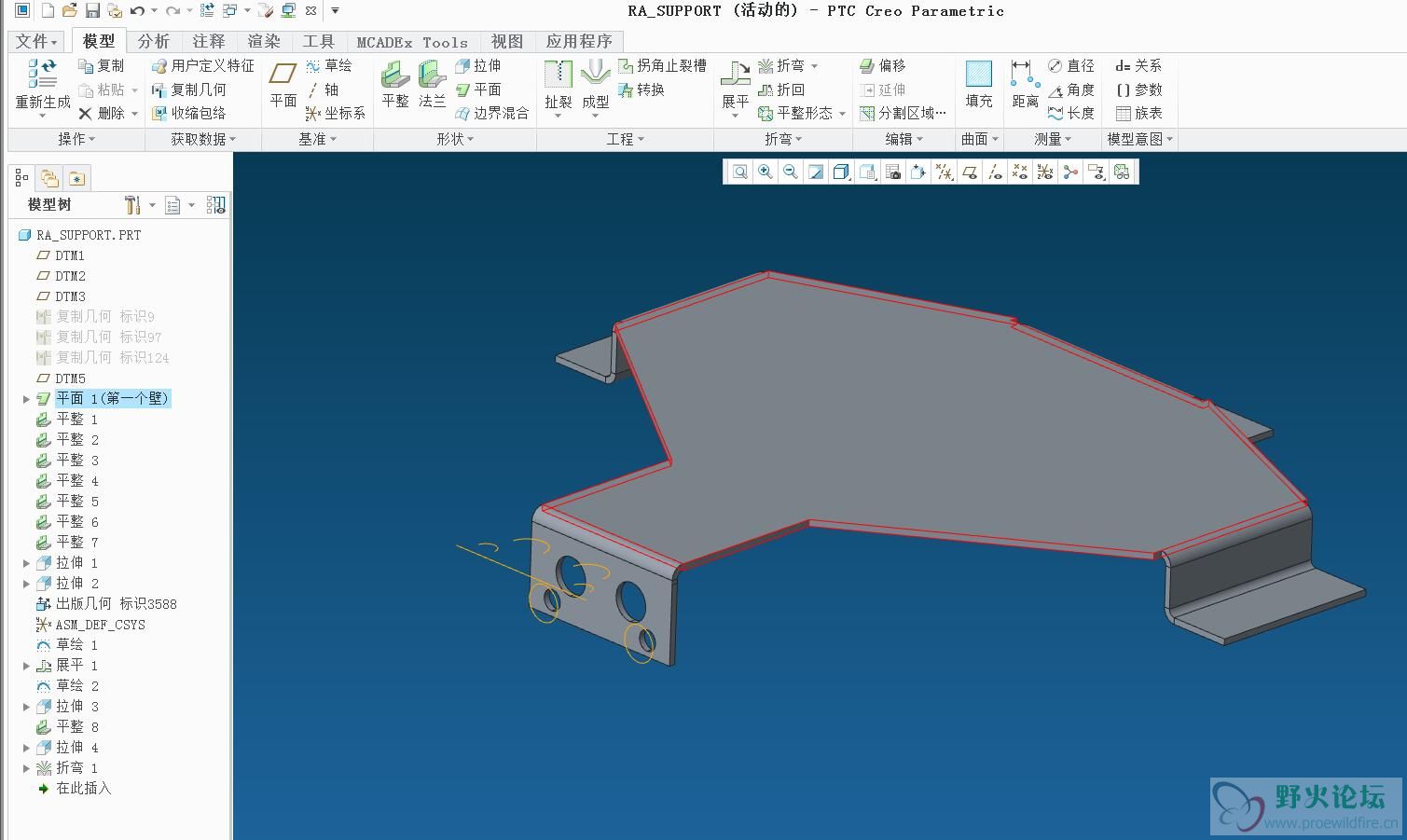Open display style cube icon in graphics toolbar
The height and width of the screenshot is (840, 1407).
[x=841, y=172]
